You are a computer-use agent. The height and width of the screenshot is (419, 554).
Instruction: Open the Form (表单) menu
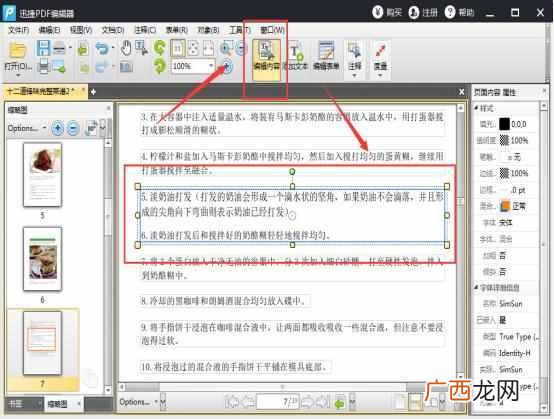point(177,30)
